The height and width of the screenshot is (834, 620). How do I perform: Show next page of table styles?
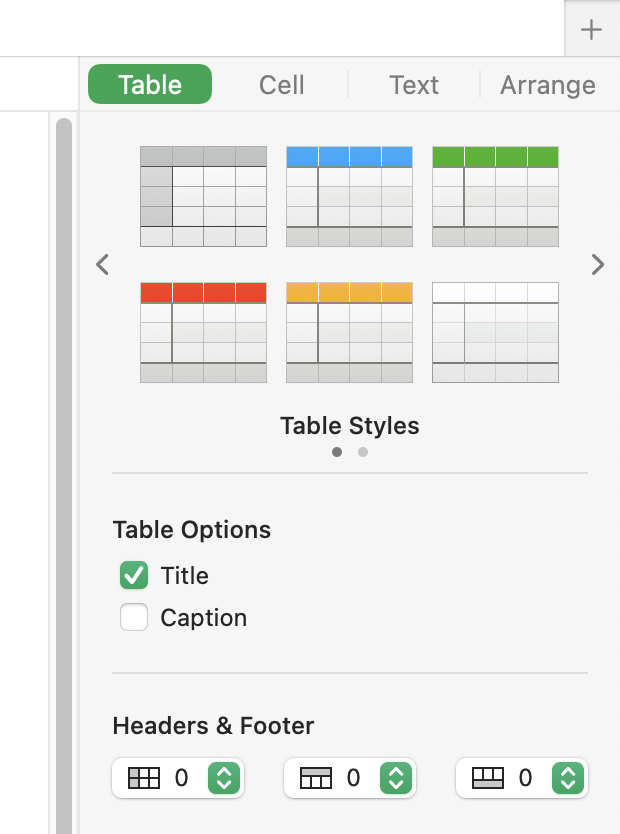[598, 264]
